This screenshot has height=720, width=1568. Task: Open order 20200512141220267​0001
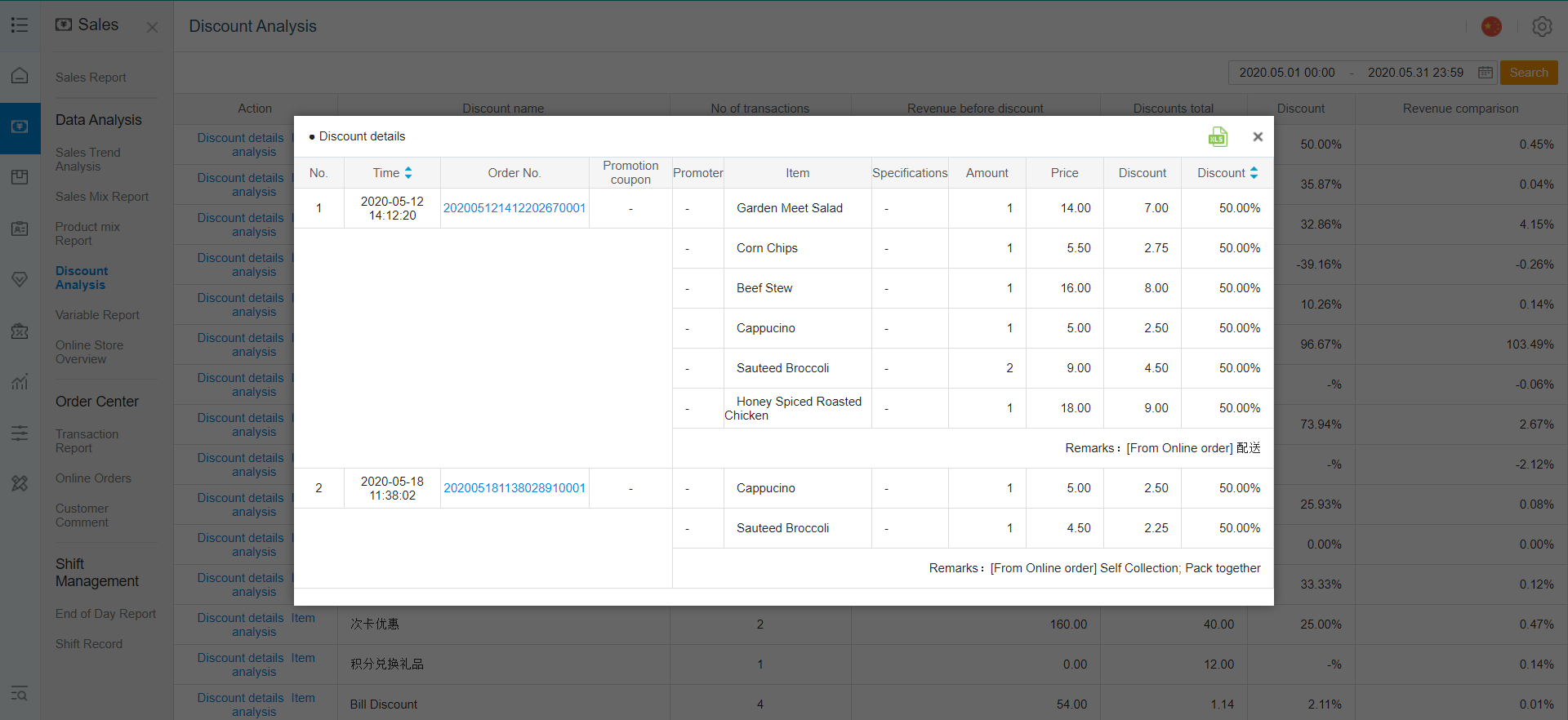click(514, 208)
